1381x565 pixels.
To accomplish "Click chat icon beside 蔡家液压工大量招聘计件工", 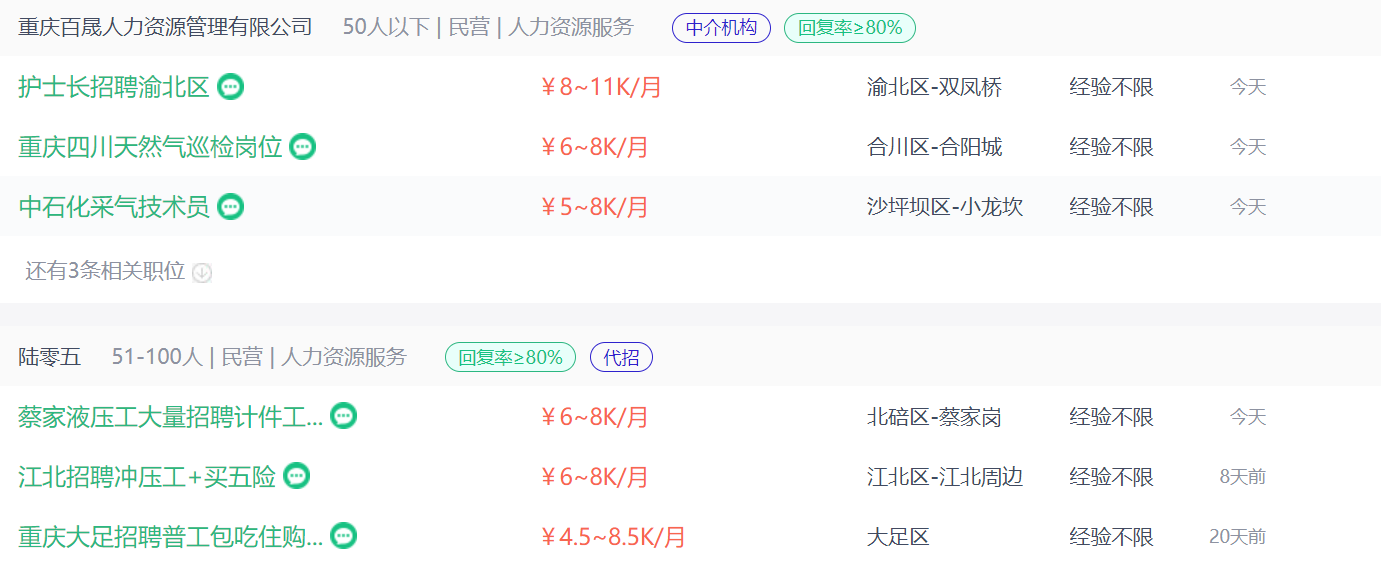I will pyautogui.click(x=344, y=416).
